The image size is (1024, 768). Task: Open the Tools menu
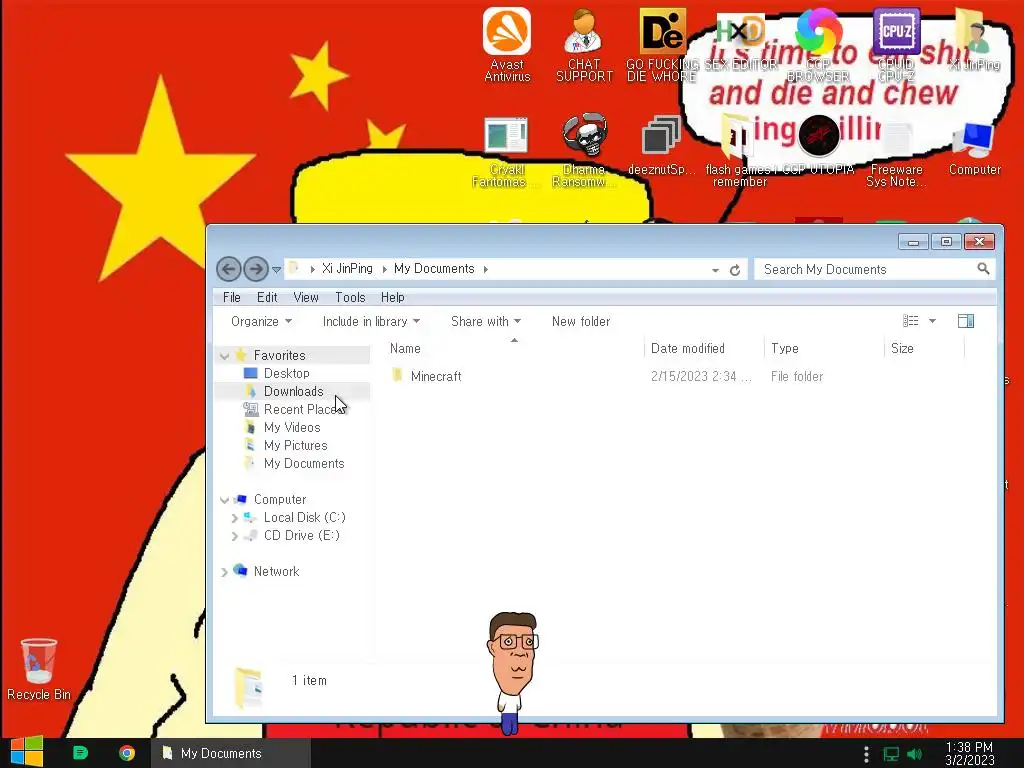pyautogui.click(x=350, y=297)
